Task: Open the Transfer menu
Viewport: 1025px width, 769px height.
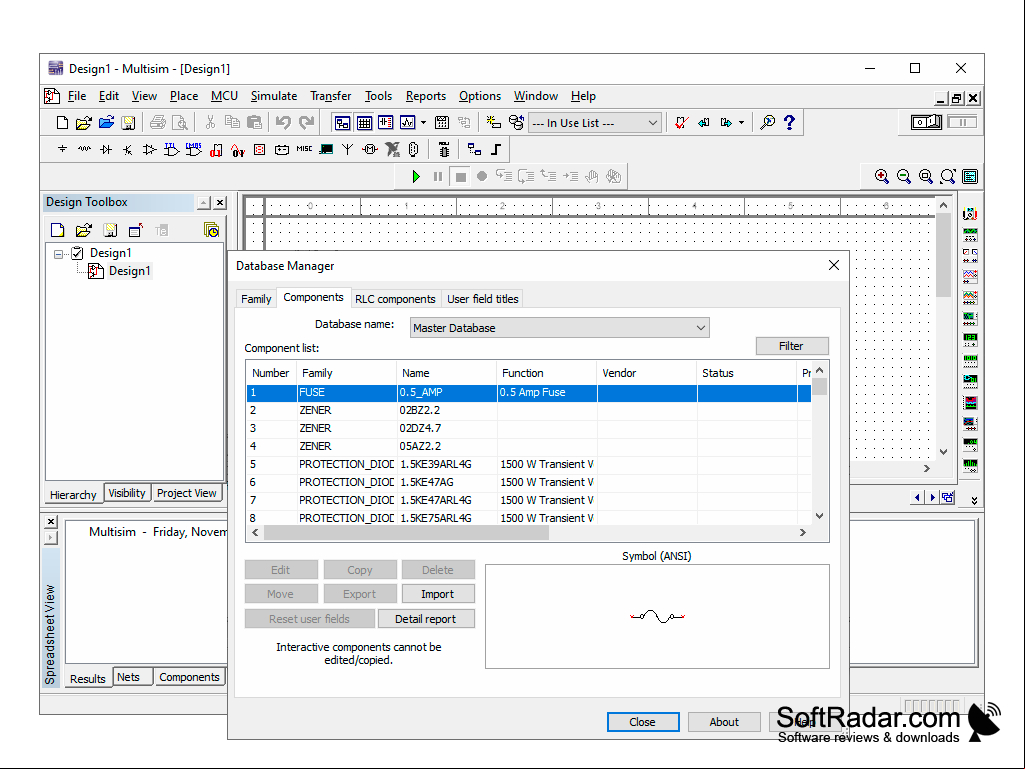Action: 331,96
